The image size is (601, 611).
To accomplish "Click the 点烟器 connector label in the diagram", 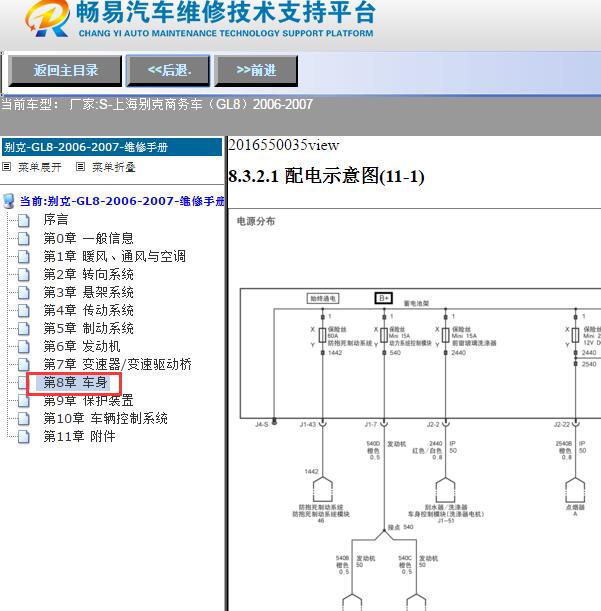I will tap(575, 507).
